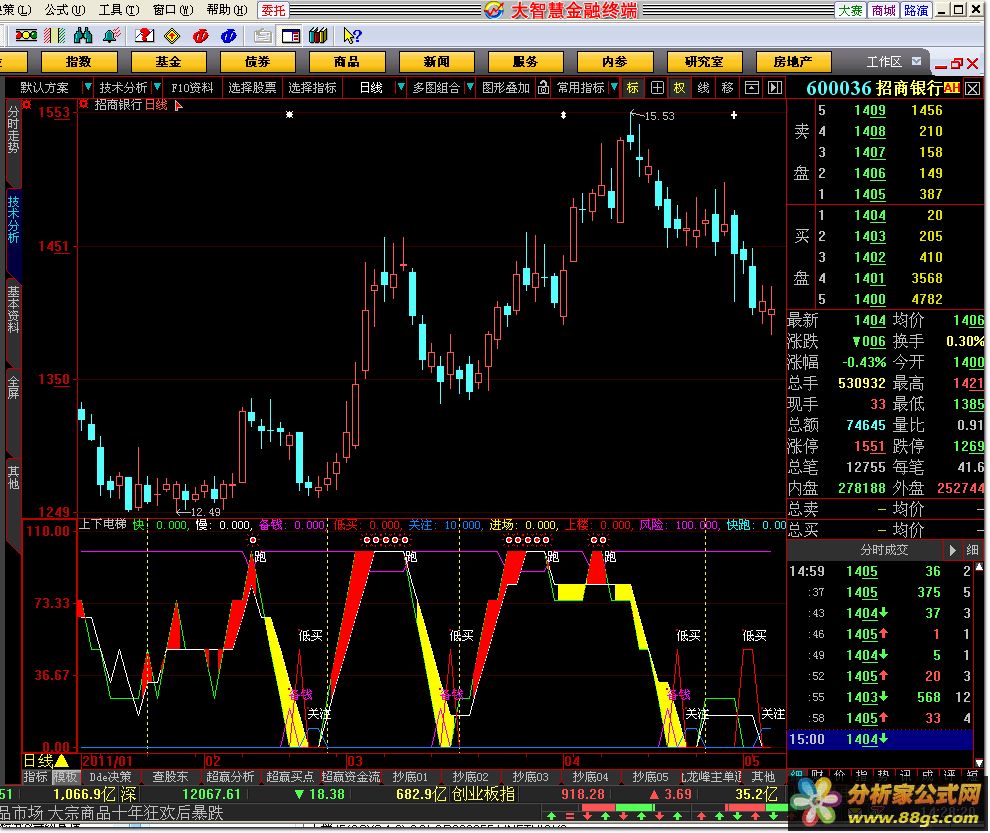Screen dimensions: 990x833
Task: Select the 15:00 trade row
Action: [x=880, y=739]
